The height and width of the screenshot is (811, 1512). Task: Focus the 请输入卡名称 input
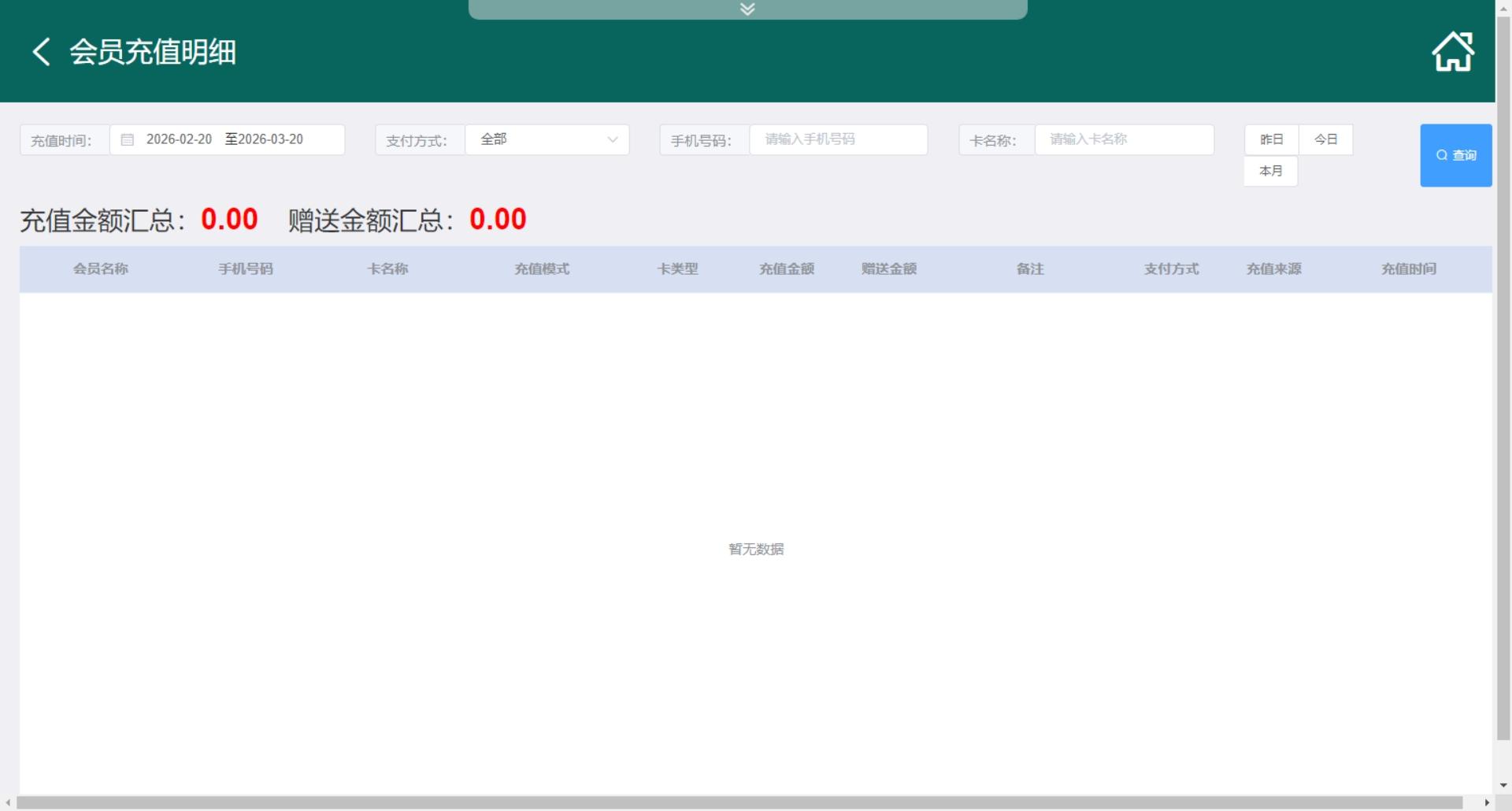(x=1124, y=139)
